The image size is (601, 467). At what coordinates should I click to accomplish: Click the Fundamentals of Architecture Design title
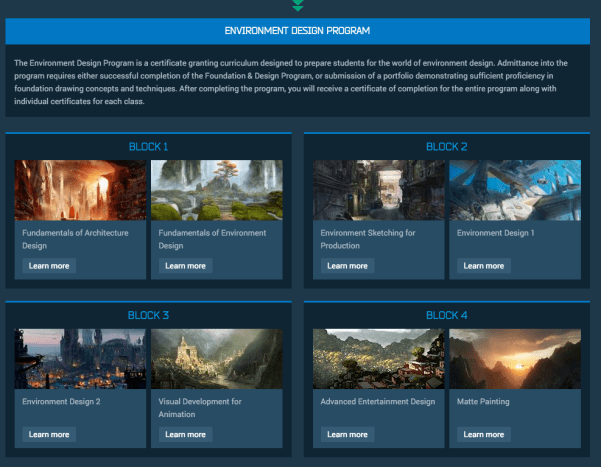pyautogui.click(x=75, y=239)
